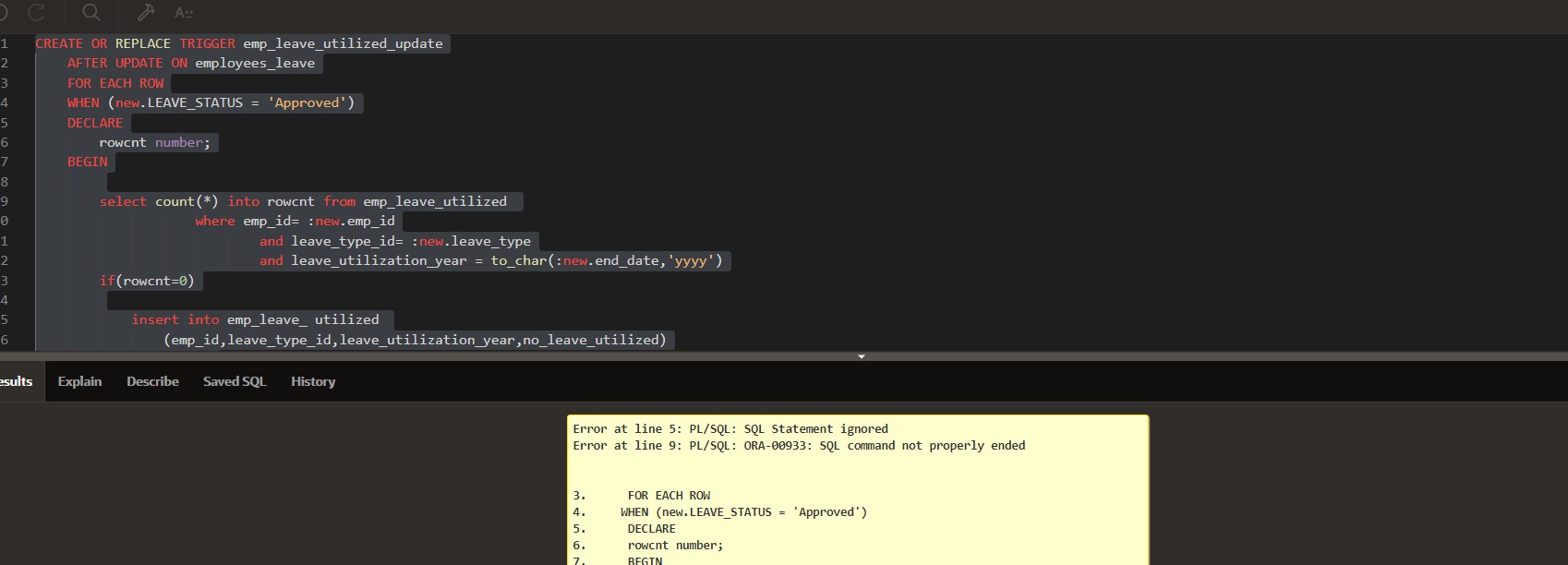This screenshot has width=1568, height=565.
Task: Go to the Saved SQL tab
Action: tap(235, 381)
